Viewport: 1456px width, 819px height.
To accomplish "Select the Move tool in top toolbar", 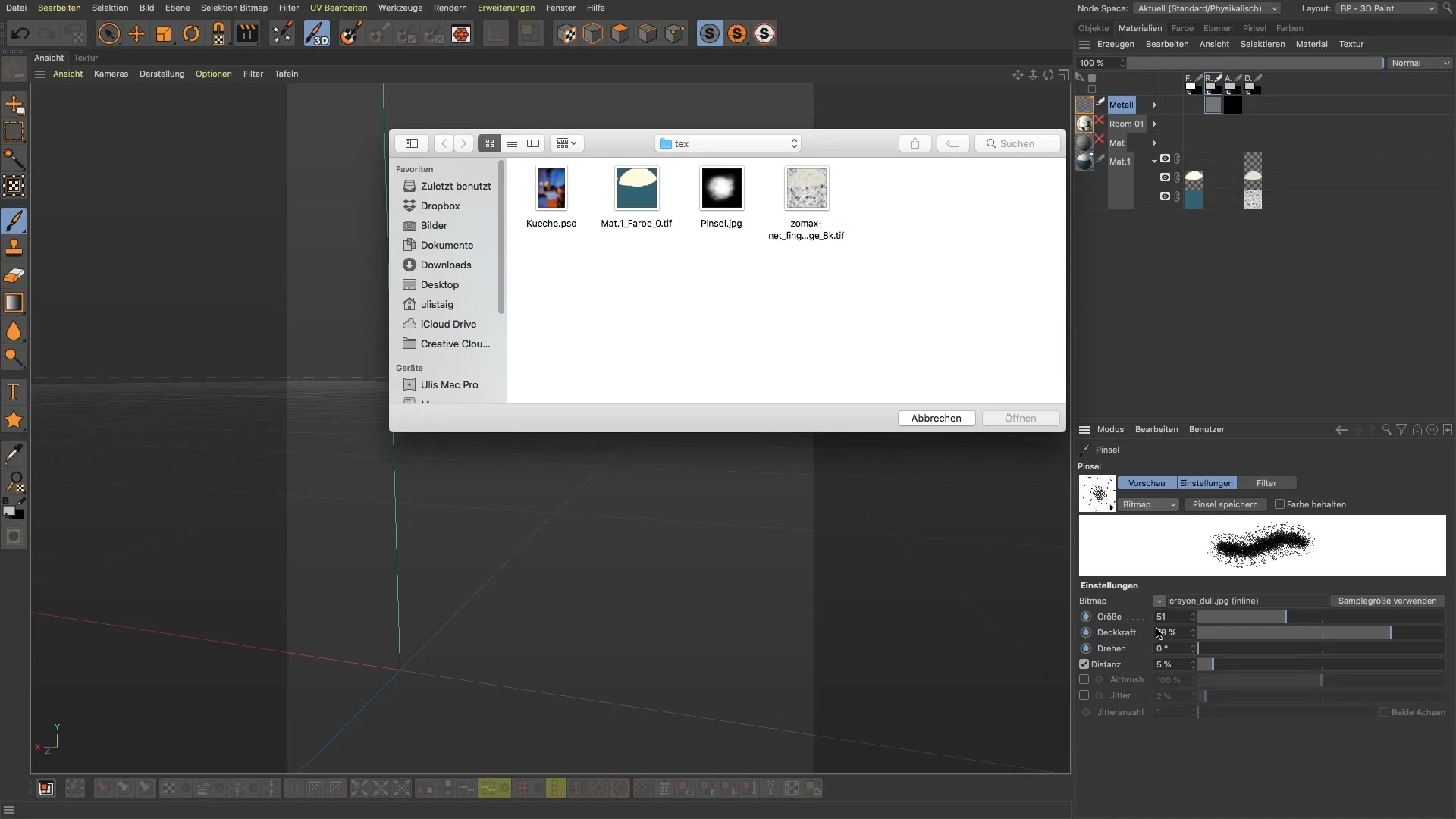I will [x=136, y=34].
